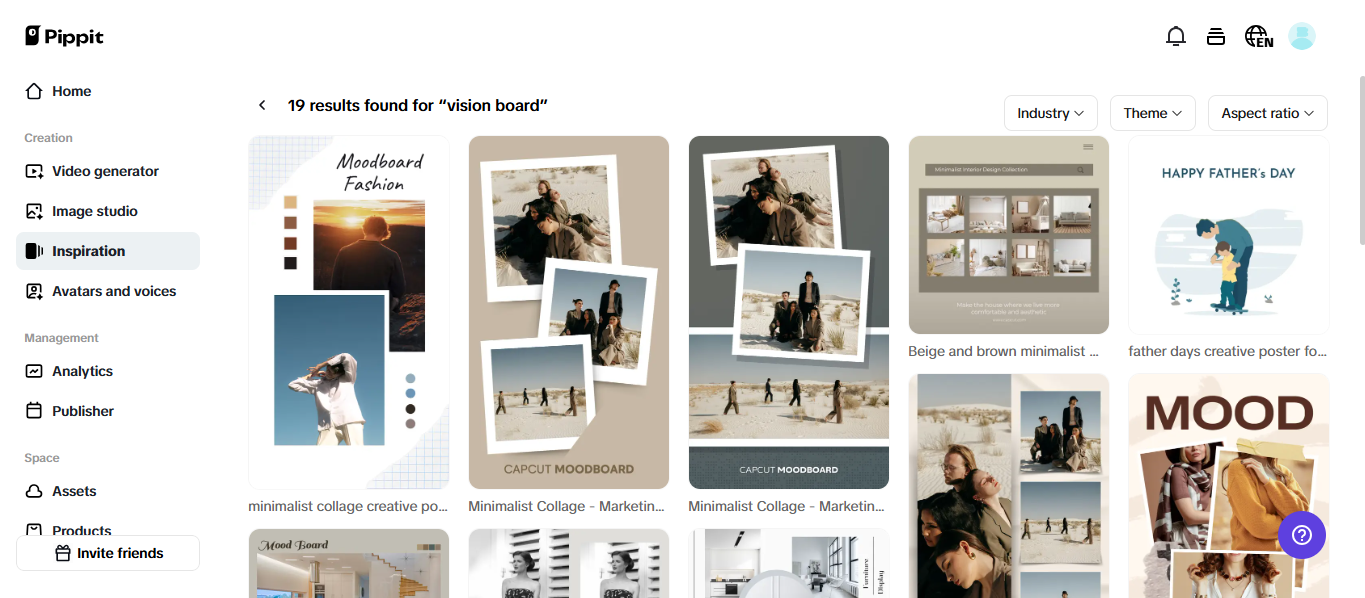The height and width of the screenshot is (598, 1365).
Task: Open the credits stack icon in header
Action: pos(1216,37)
